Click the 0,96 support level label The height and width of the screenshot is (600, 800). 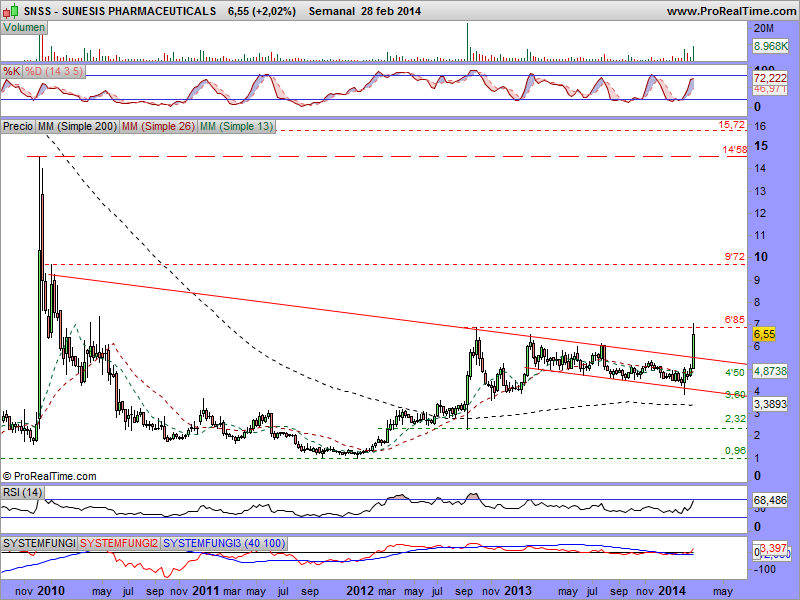pyautogui.click(x=735, y=451)
